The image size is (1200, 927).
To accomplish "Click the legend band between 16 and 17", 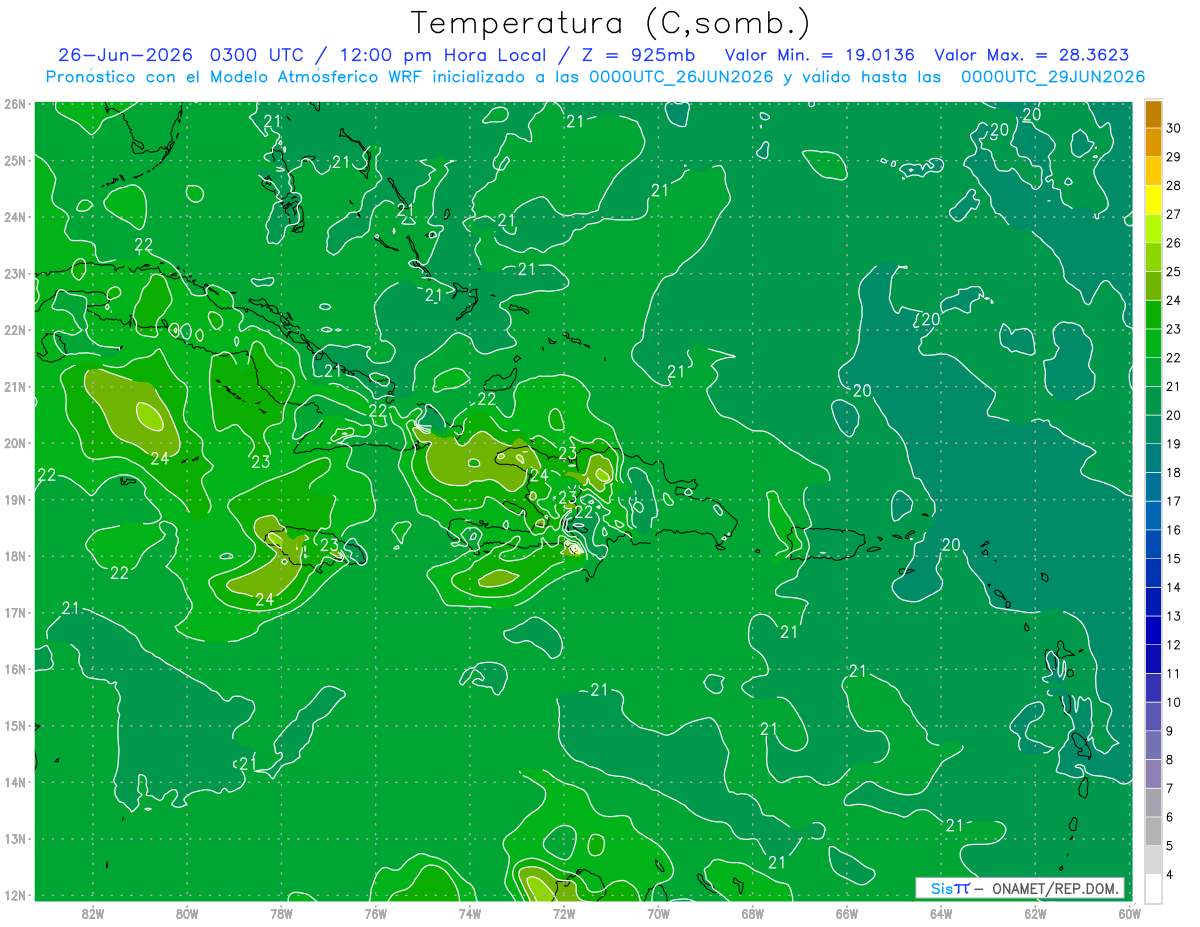I will click(x=1153, y=515).
